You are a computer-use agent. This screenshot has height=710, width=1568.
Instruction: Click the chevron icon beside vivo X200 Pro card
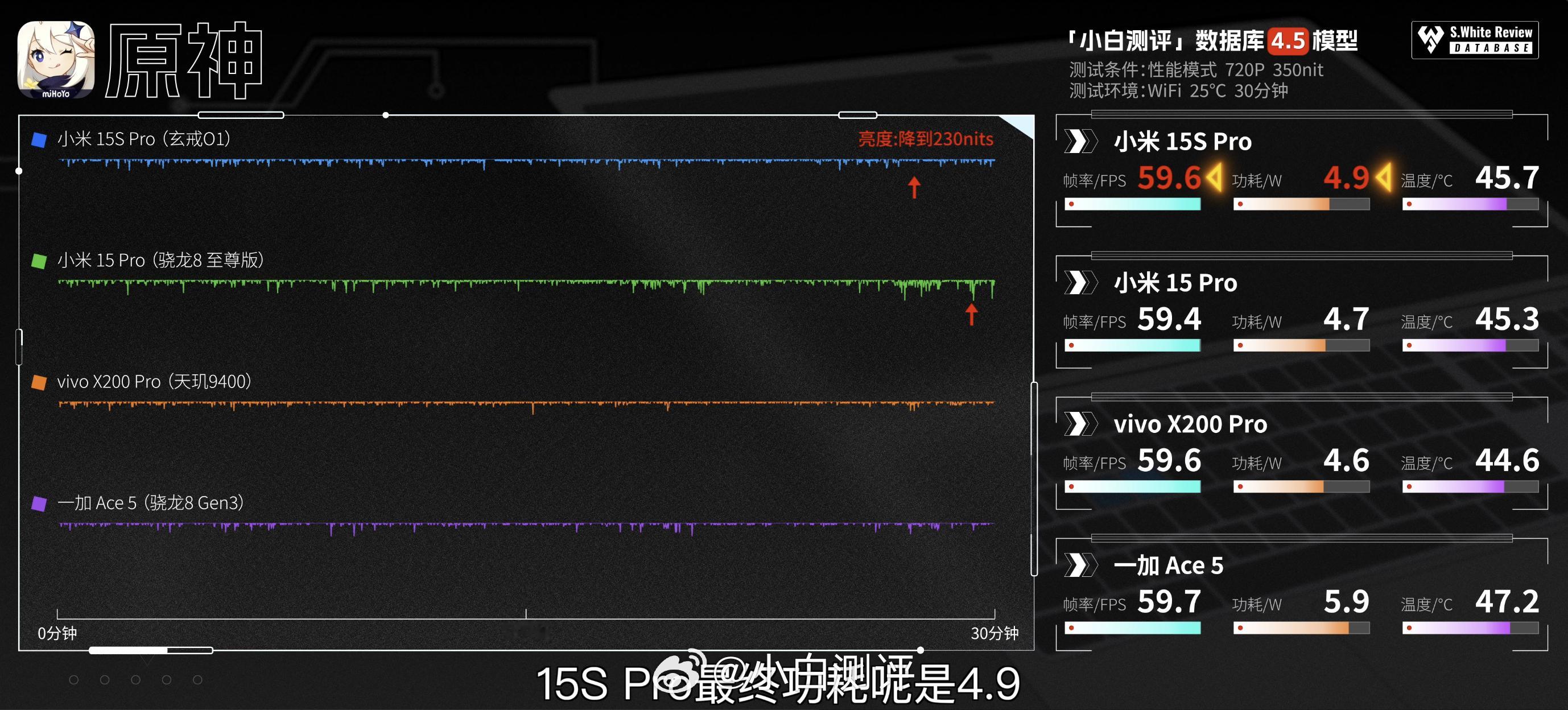(1080, 424)
